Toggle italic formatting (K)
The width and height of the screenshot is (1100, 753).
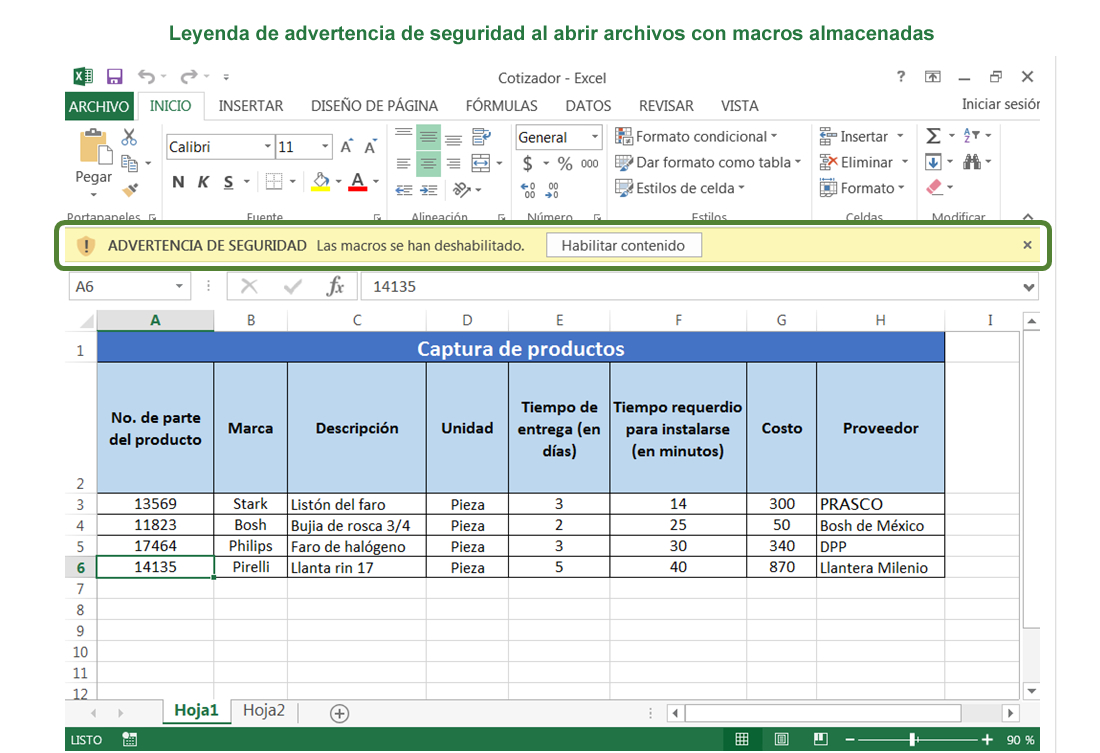point(203,182)
